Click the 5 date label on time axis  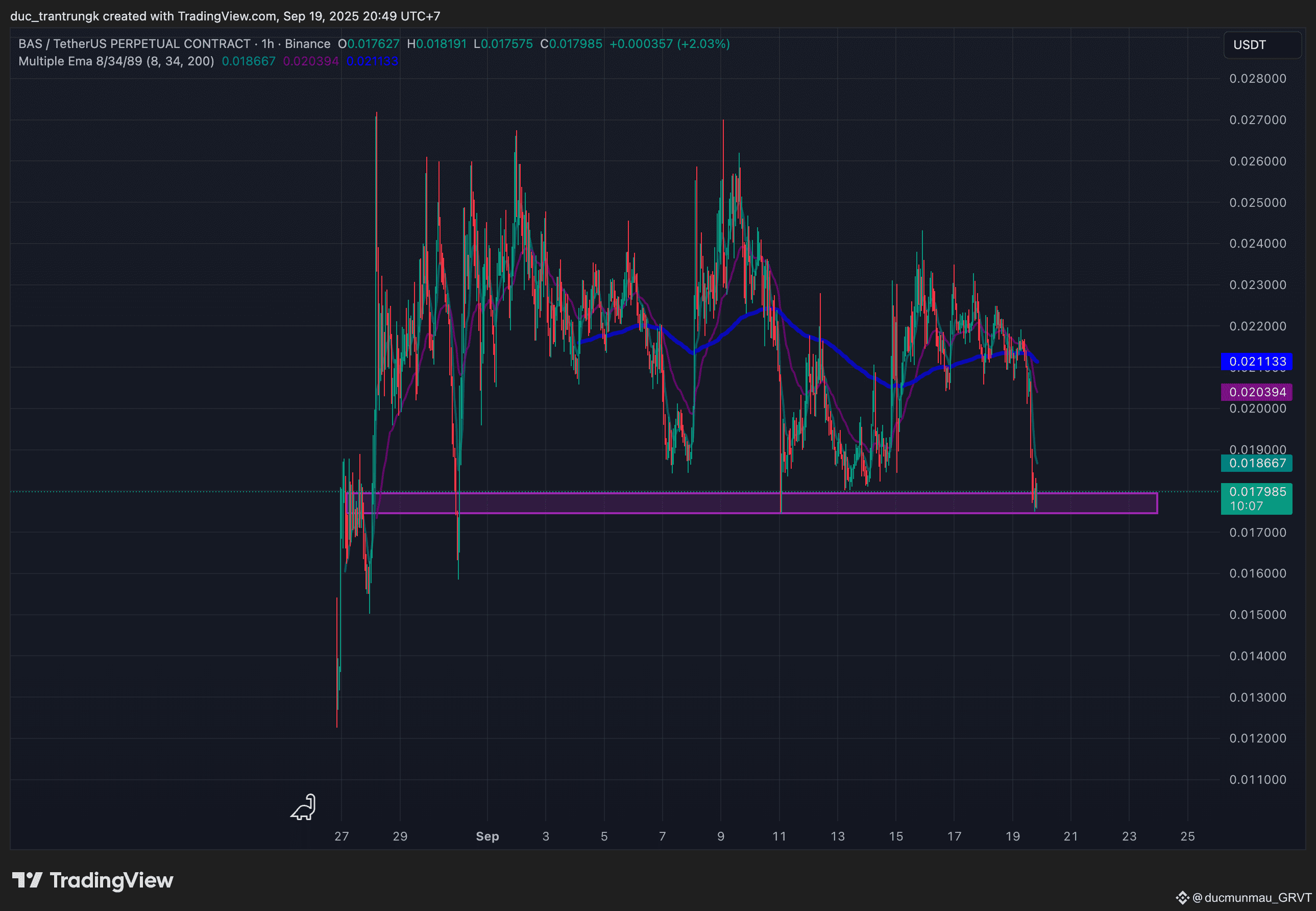pos(604,836)
